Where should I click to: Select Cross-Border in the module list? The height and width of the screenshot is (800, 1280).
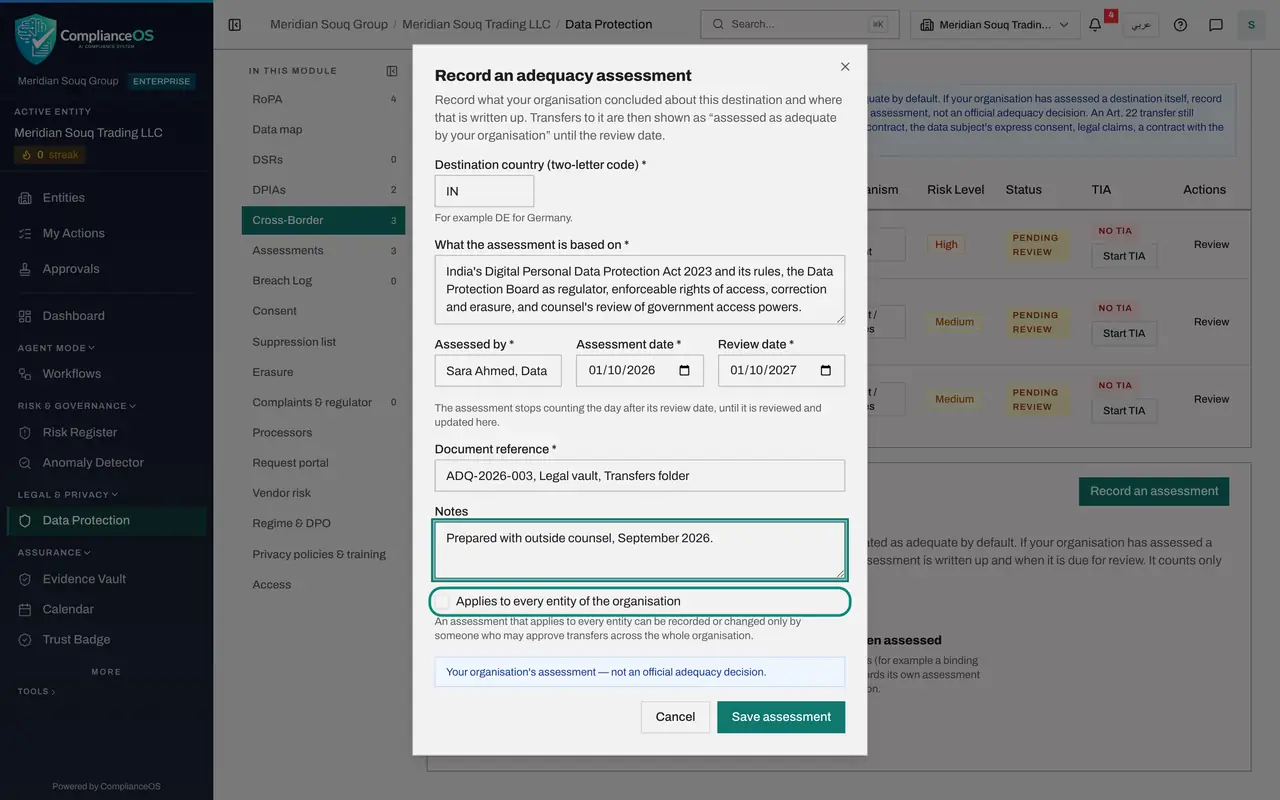point(323,220)
